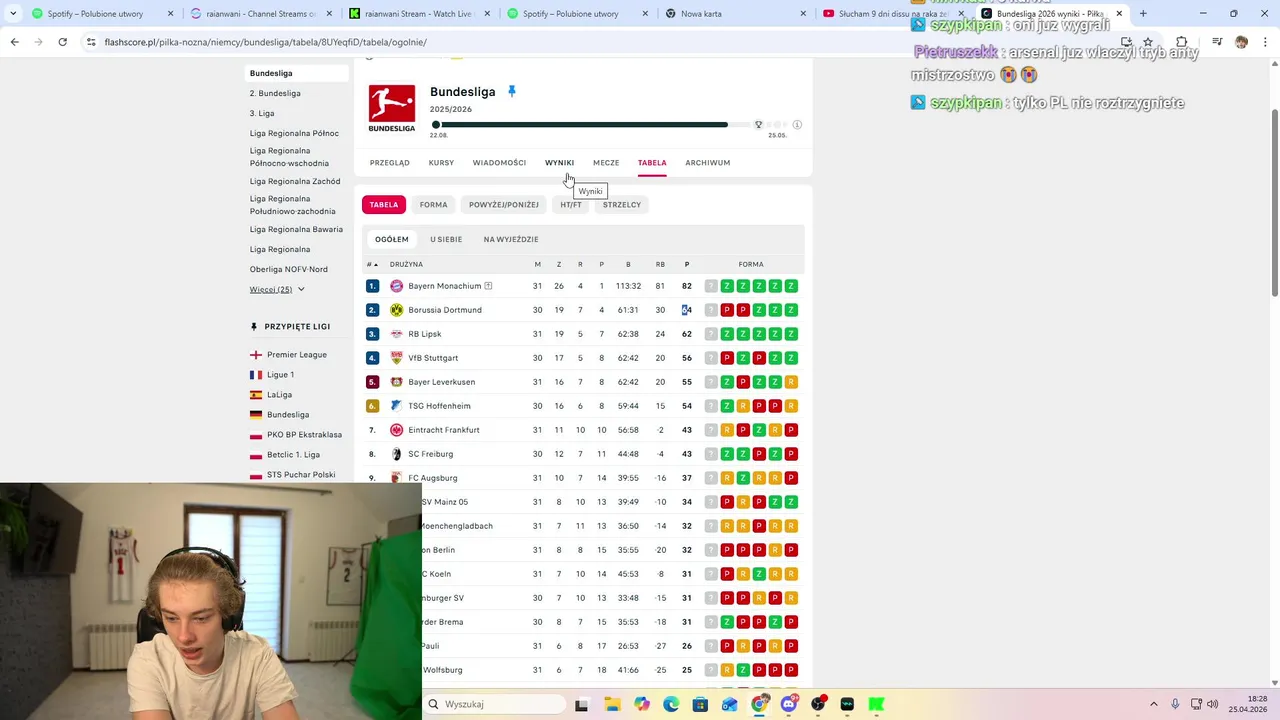1280x720 pixels.
Task: Click the Windows taskbar search box
Action: pos(494,704)
